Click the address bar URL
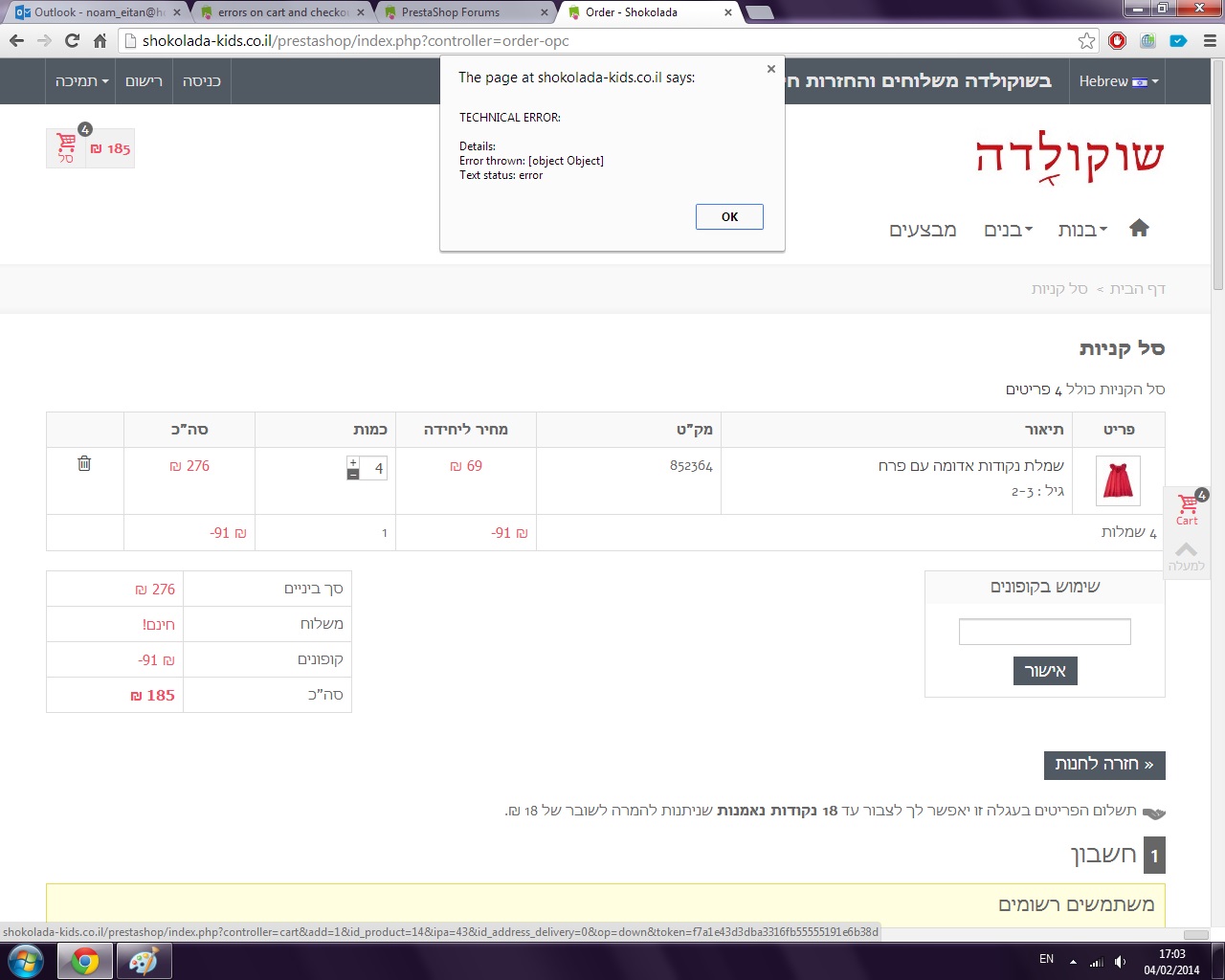1225x980 pixels. [x=355, y=41]
